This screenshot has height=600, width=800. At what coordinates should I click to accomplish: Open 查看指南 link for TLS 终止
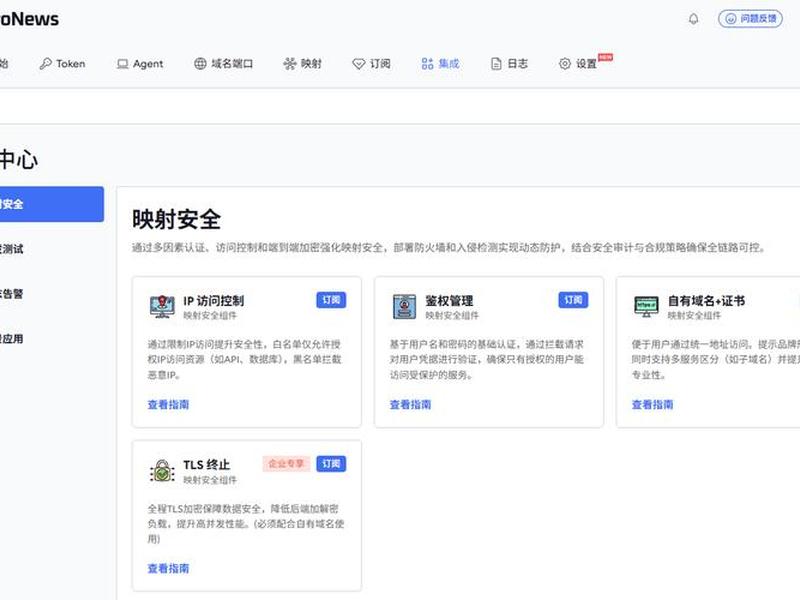(x=168, y=568)
